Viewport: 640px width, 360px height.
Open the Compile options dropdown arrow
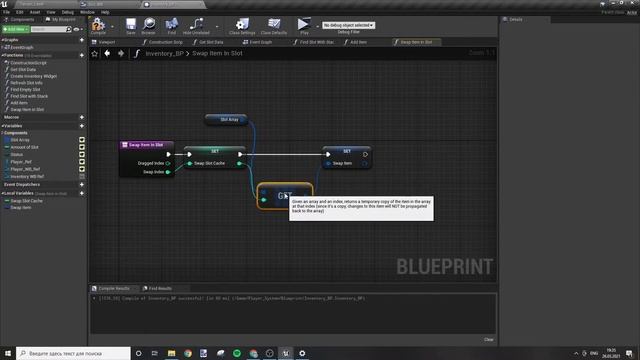point(112,27)
